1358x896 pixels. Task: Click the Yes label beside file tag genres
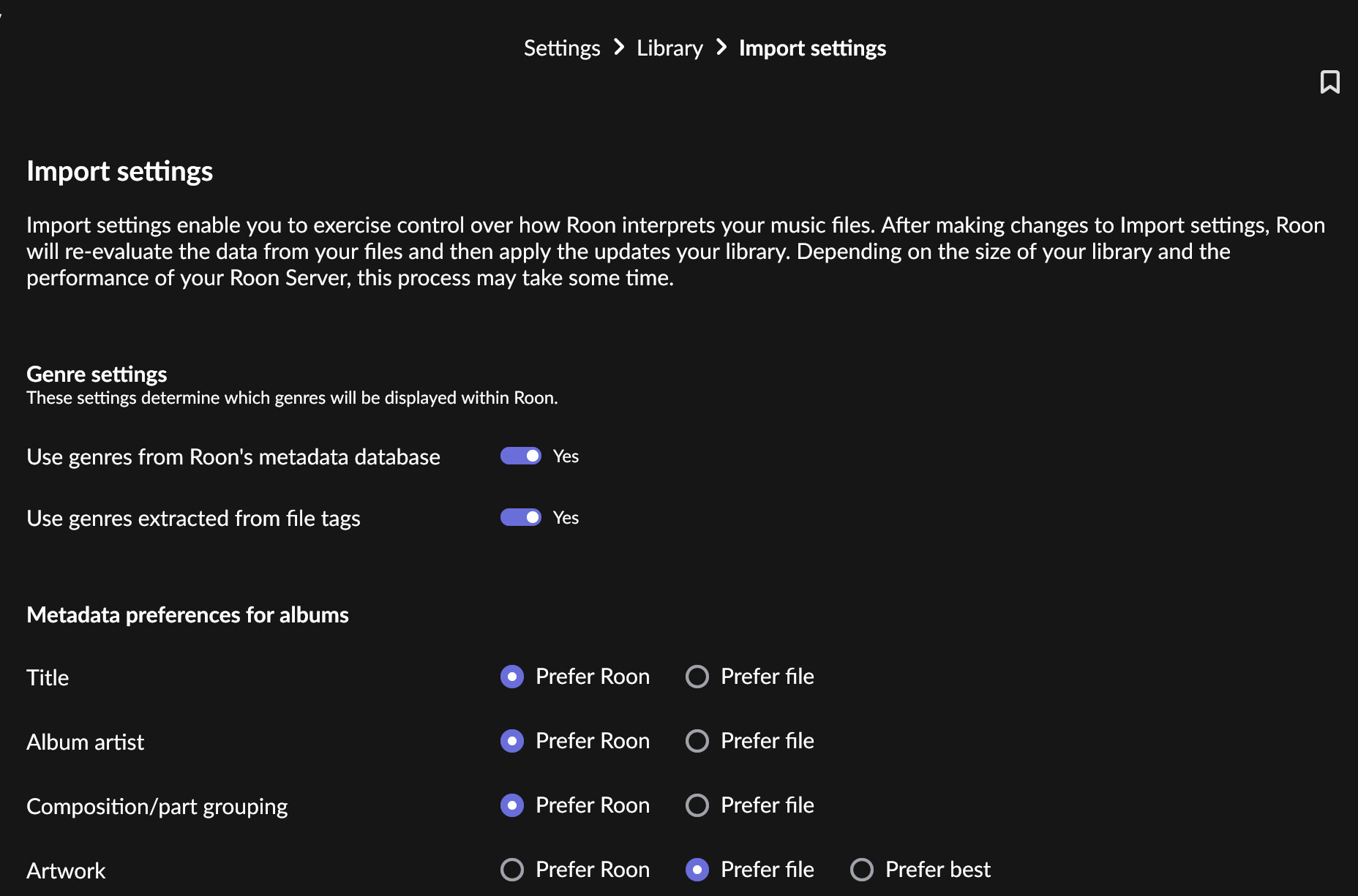566,518
